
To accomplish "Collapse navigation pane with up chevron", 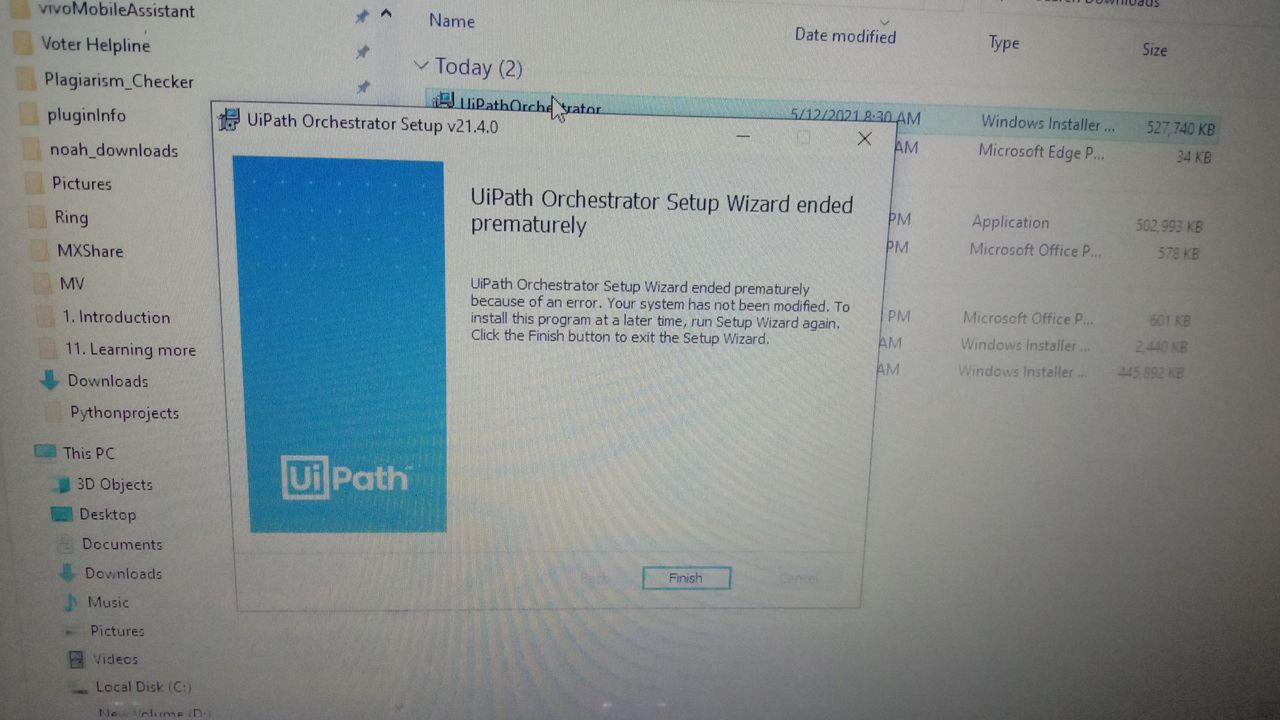I will tap(387, 14).
